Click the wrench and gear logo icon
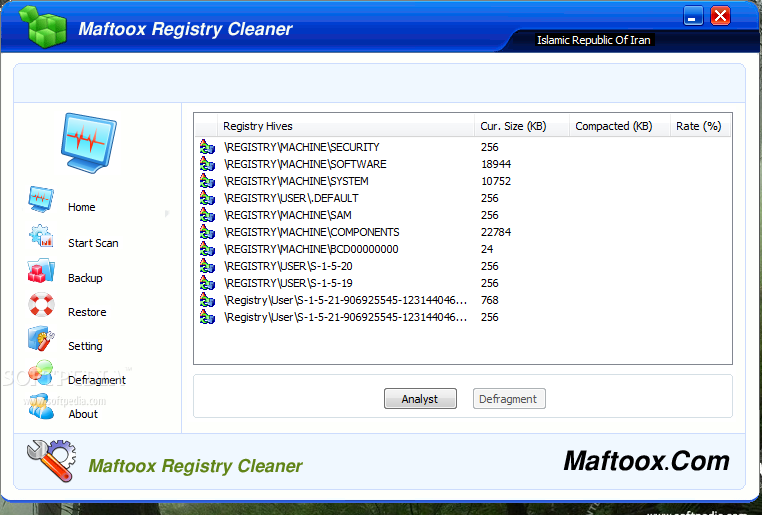The height and width of the screenshot is (515, 762). (52, 461)
